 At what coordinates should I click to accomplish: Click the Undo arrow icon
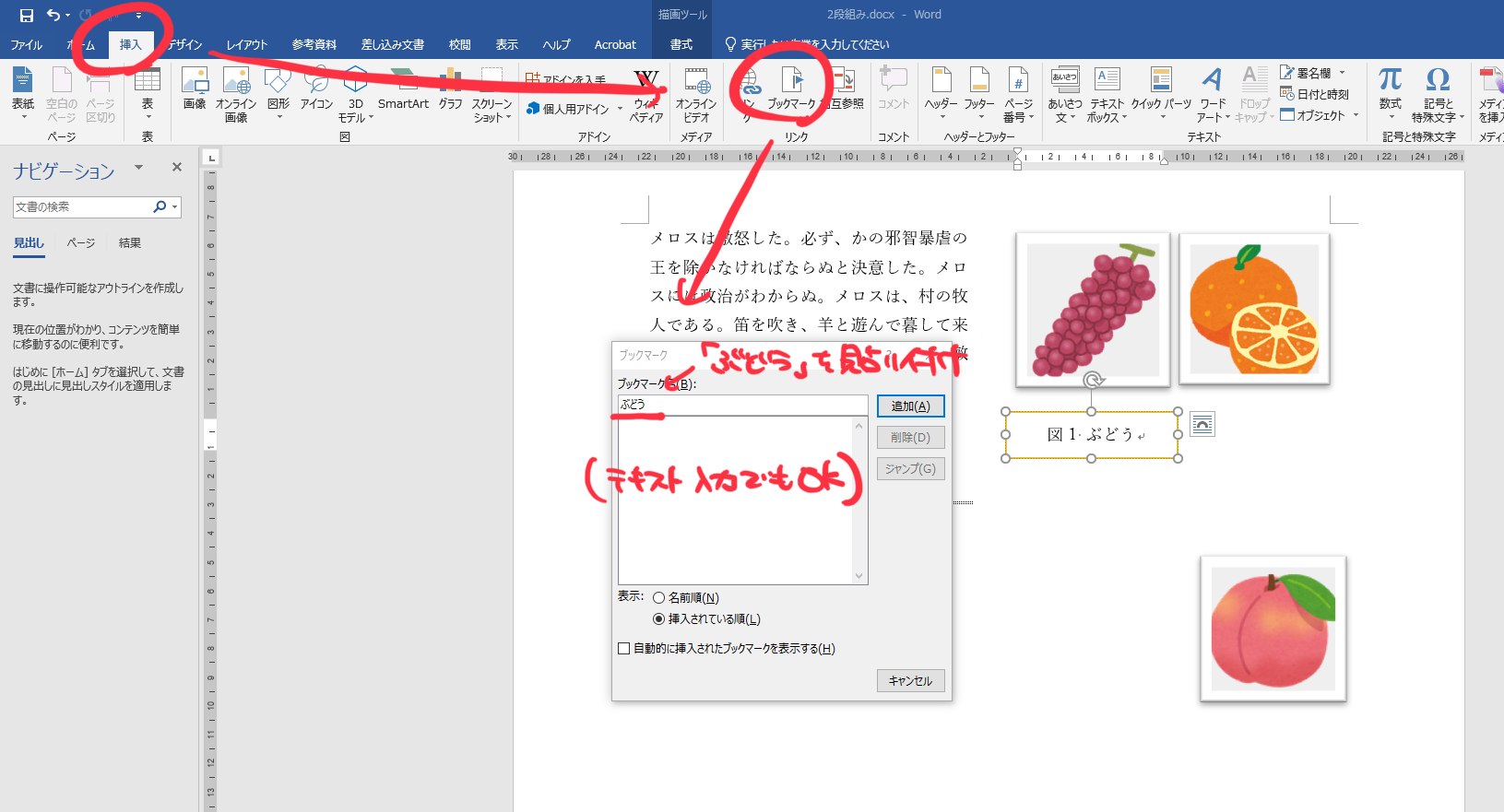coord(53,15)
